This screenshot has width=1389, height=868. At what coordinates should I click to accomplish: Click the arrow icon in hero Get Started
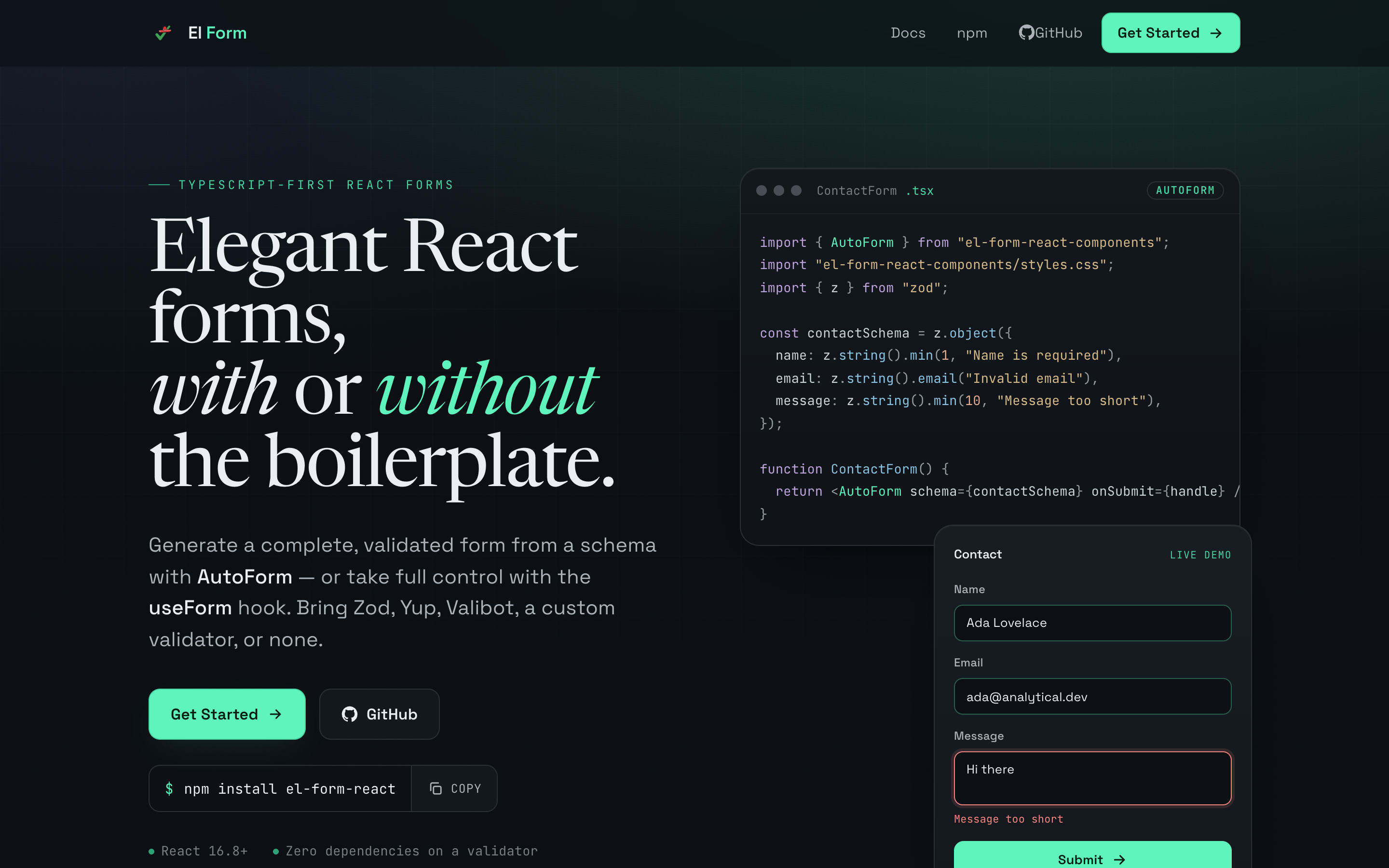(x=275, y=714)
